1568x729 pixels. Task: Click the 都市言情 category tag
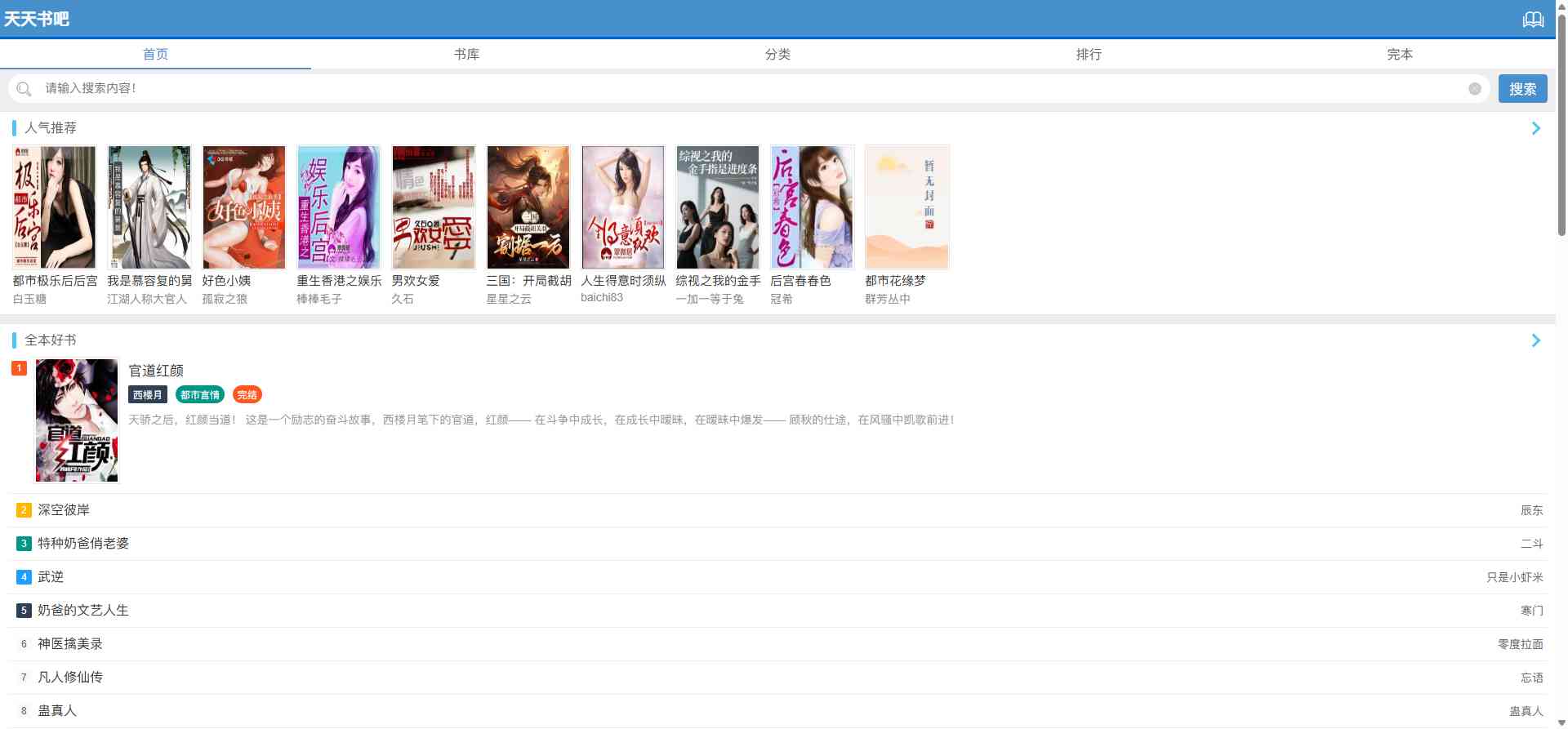(200, 395)
